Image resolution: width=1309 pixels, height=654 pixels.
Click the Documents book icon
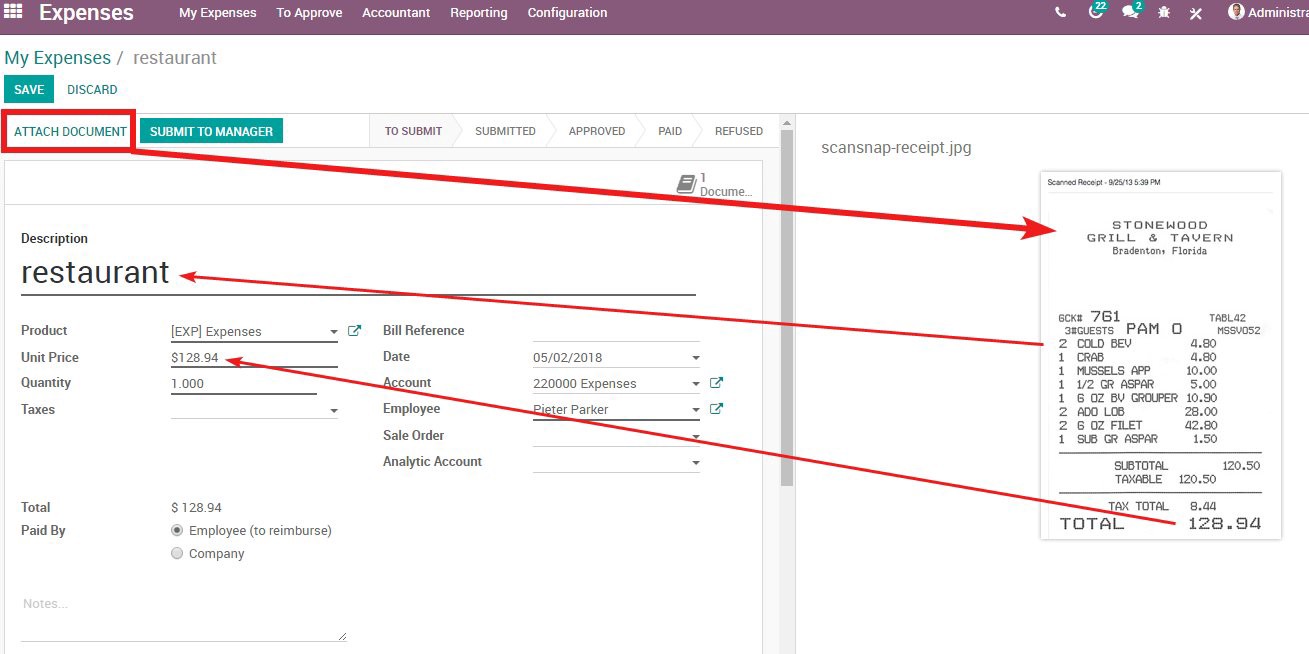pos(686,184)
